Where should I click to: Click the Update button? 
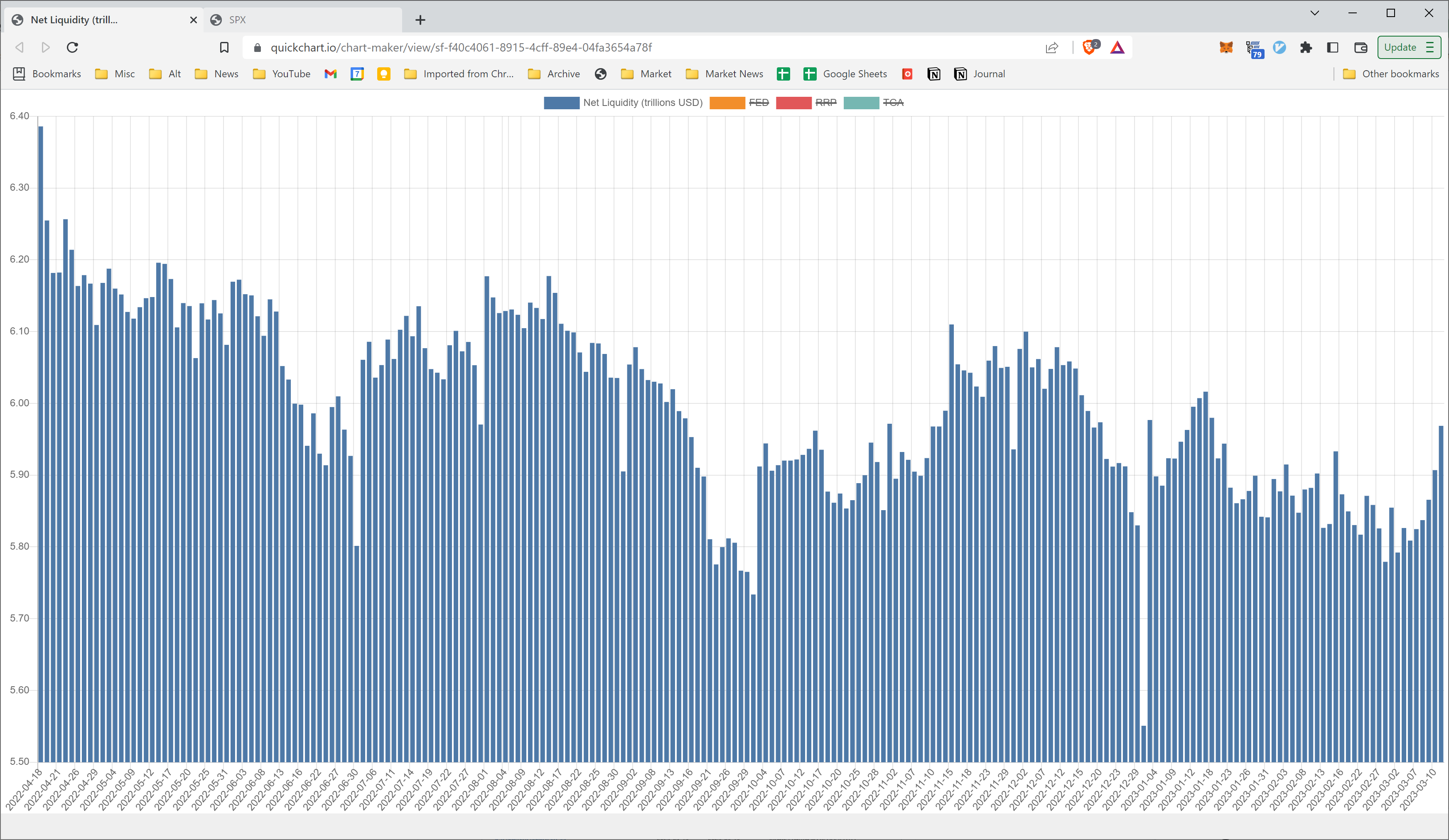[1400, 47]
